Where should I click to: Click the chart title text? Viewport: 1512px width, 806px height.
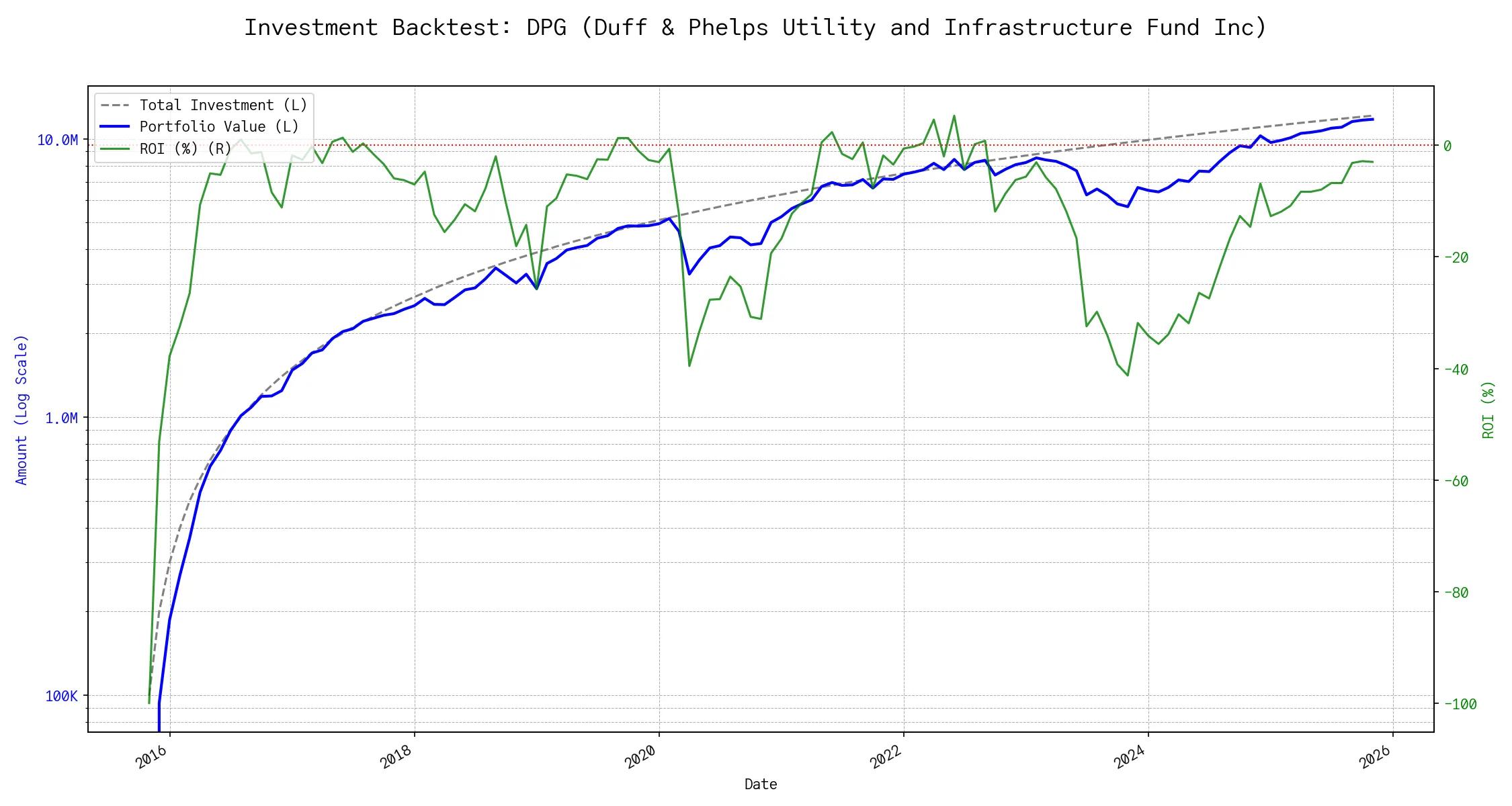(x=755, y=28)
